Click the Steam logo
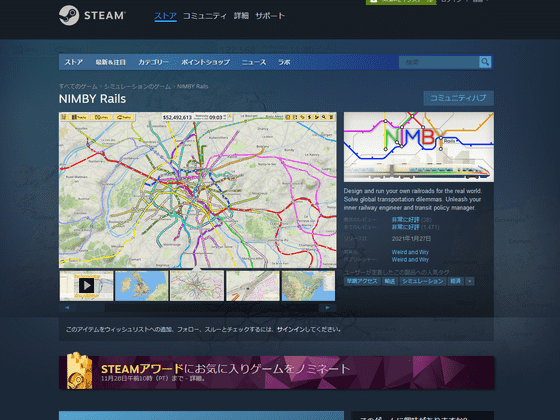The image size is (560, 420). (x=92, y=15)
